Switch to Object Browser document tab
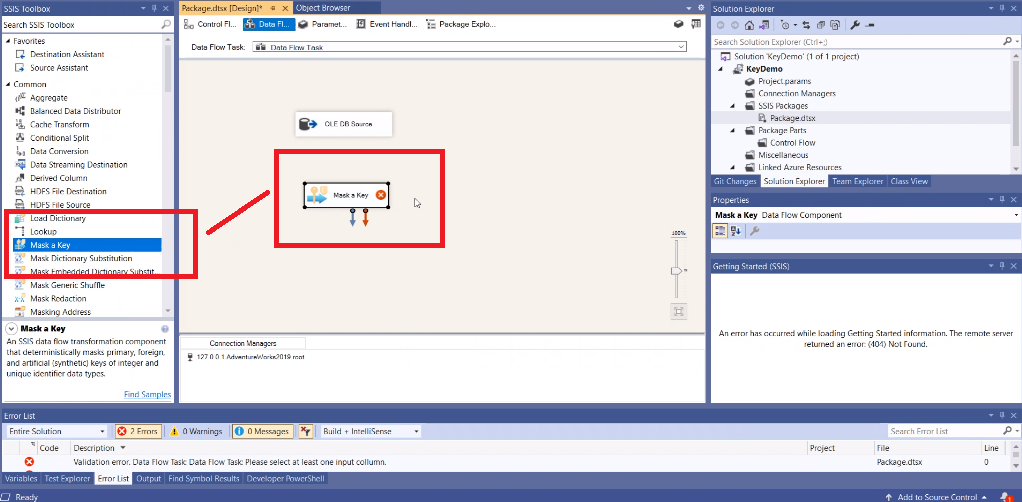This screenshot has width=1022, height=502. [x=323, y=8]
